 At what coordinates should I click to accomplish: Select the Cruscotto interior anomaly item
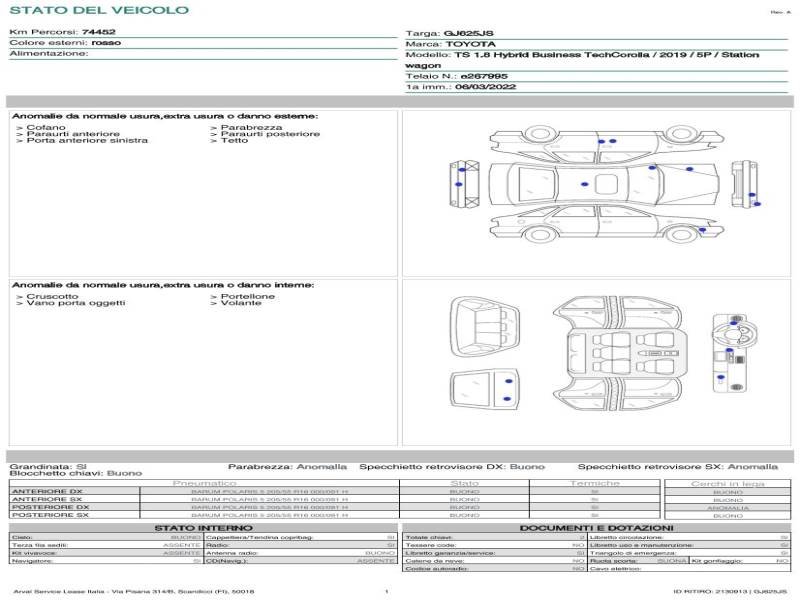(52, 297)
